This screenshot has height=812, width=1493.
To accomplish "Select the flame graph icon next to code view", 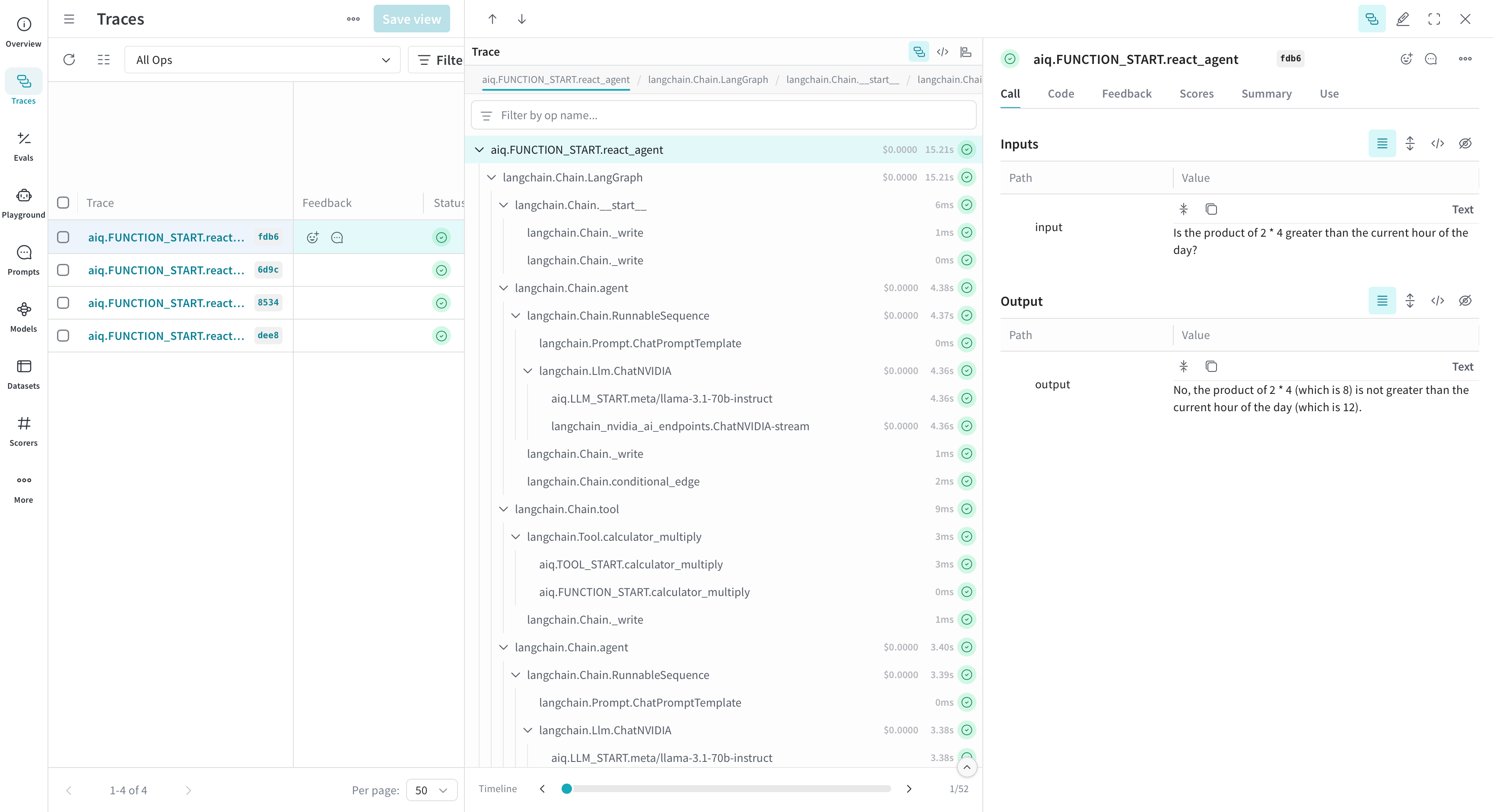I will tap(966, 51).
